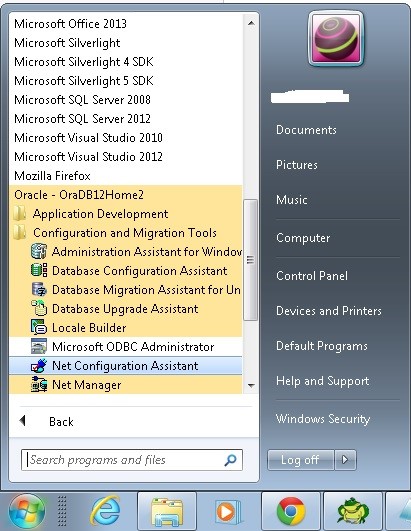411x531 pixels.
Task: Open Administration Assistant for Windows icon
Action: [x=39, y=252]
